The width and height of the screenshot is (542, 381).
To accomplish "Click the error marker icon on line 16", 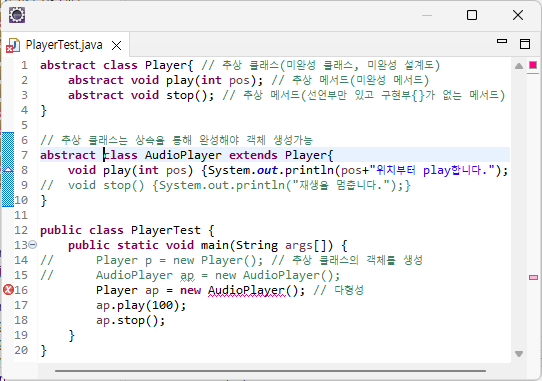I will [x=8, y=290].
